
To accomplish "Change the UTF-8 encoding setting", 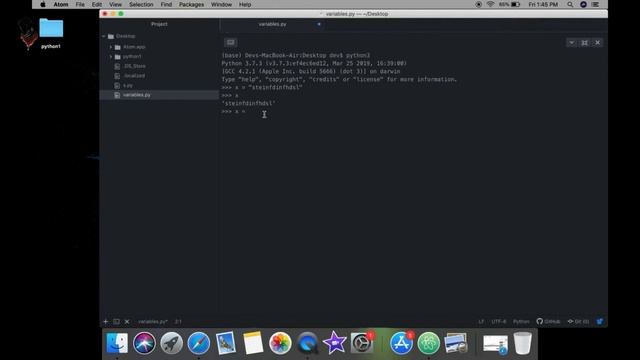I will coord(498,322).
